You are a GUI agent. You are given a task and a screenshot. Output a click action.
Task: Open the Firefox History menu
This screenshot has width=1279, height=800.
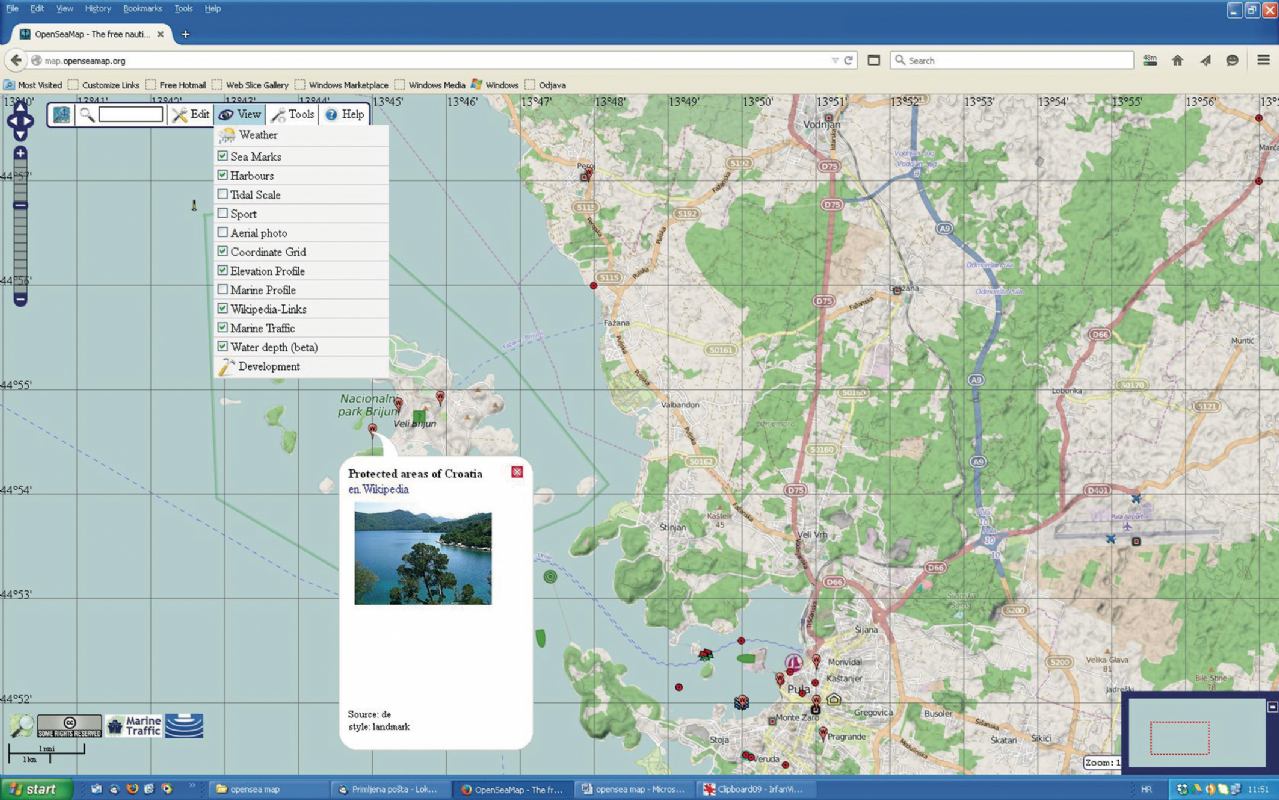98,8
